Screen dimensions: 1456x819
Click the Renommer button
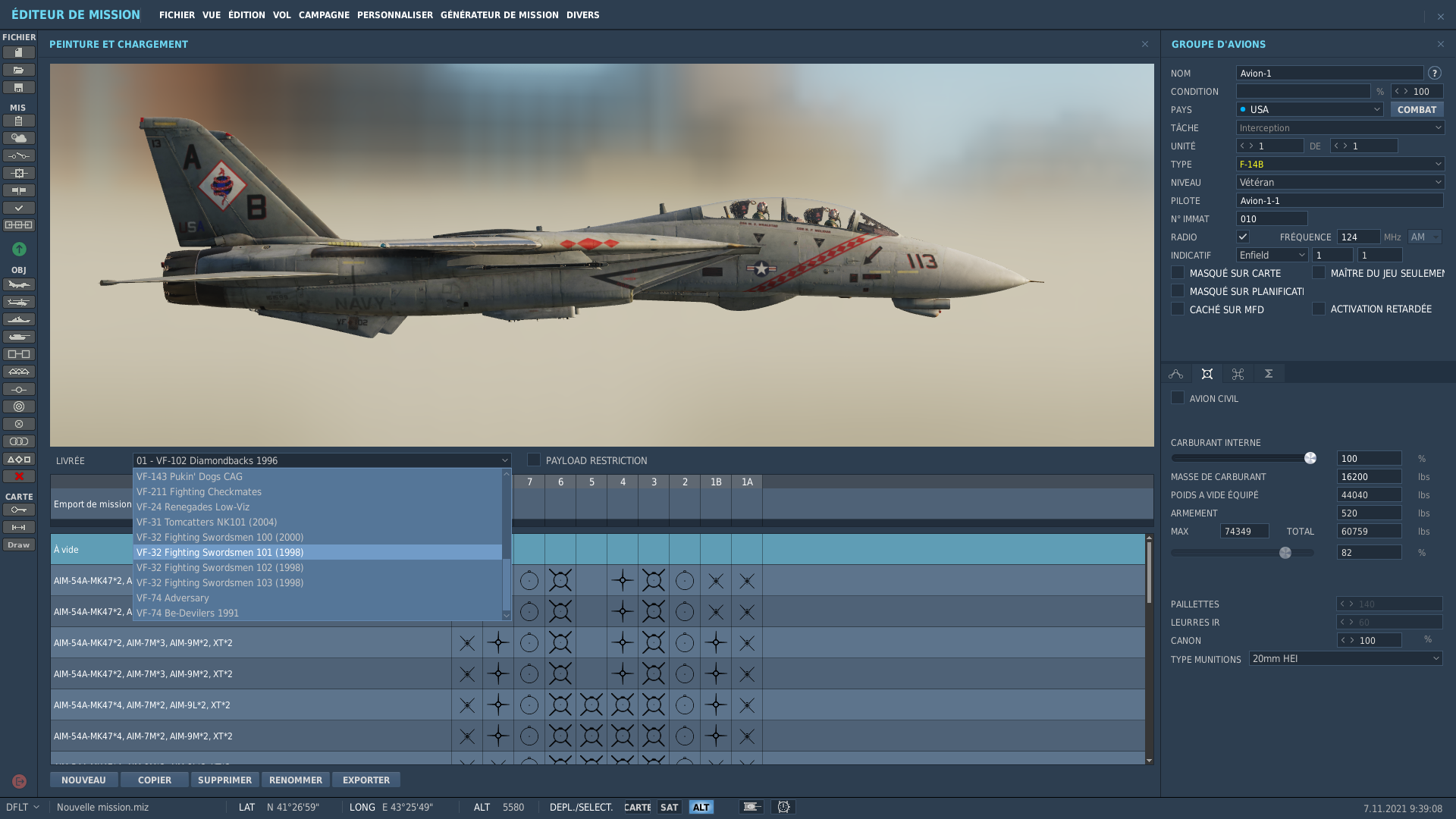(296, 780)
